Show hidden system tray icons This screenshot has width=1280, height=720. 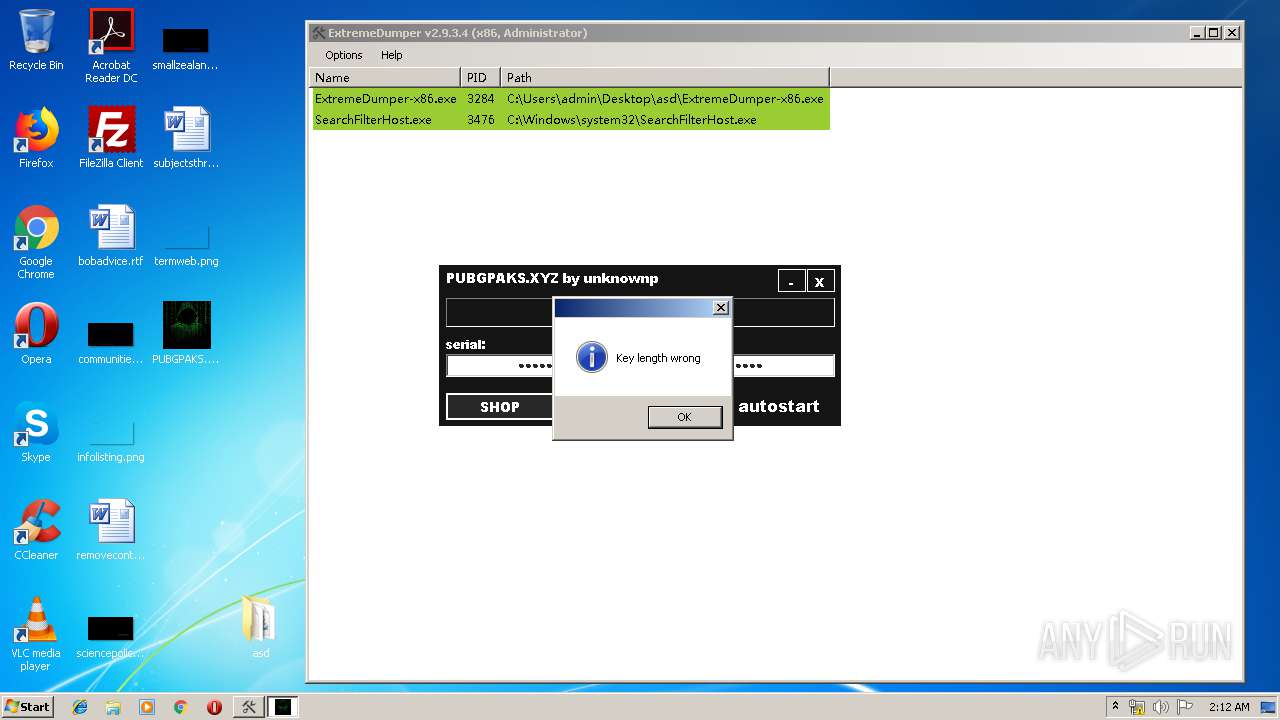tap(1115, 707)
